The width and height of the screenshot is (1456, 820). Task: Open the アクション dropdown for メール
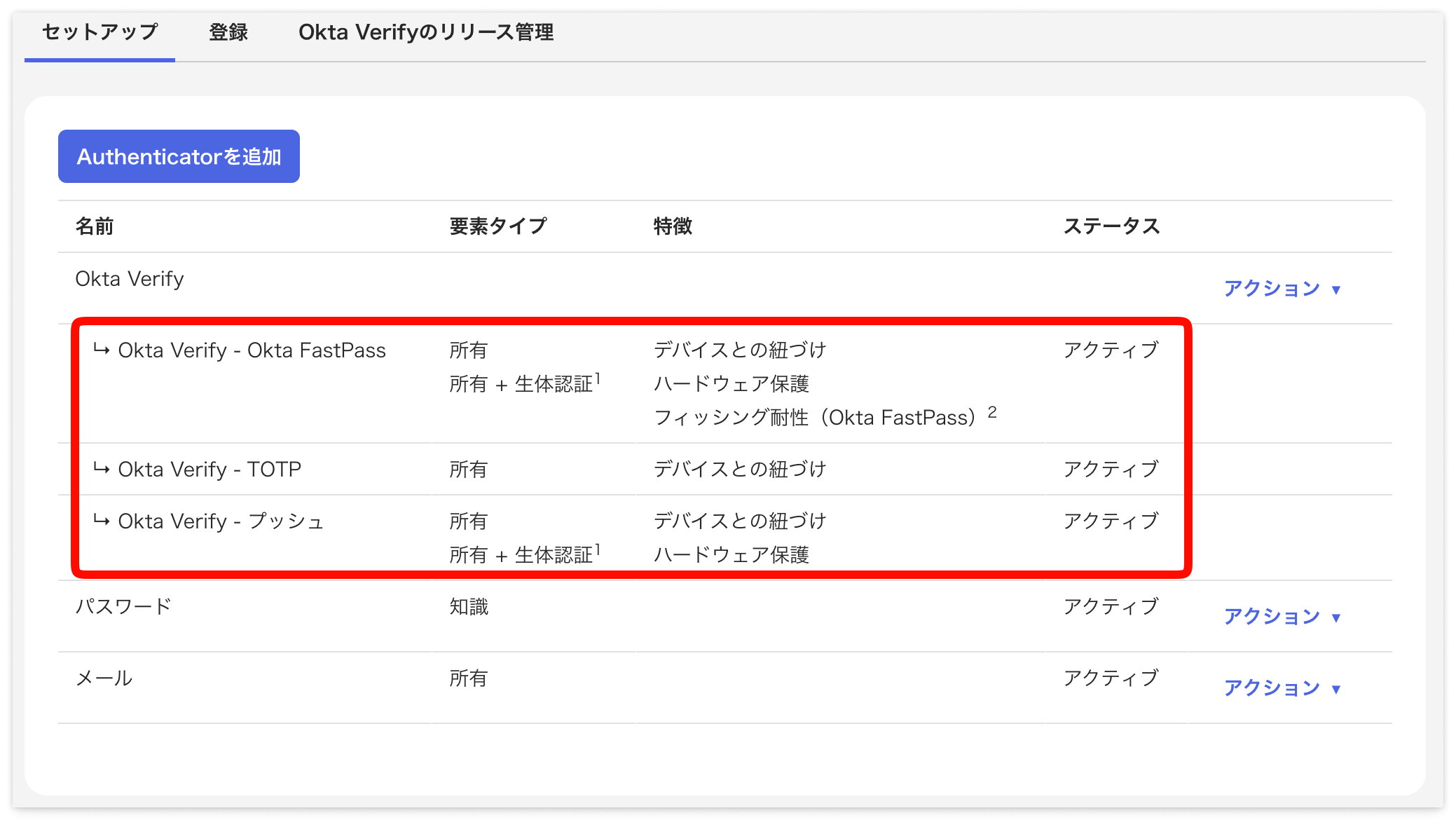[1282, 688]
